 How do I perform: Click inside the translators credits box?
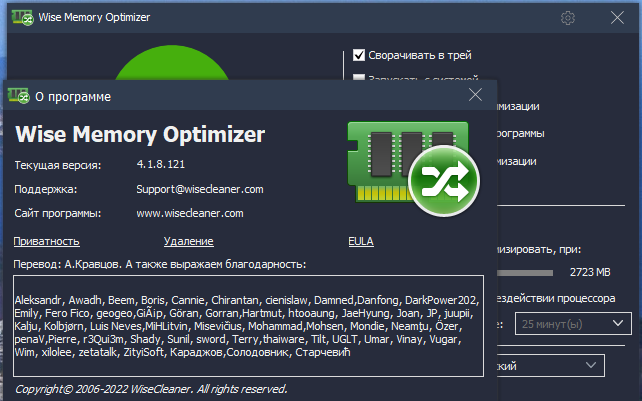click(248, 326)
